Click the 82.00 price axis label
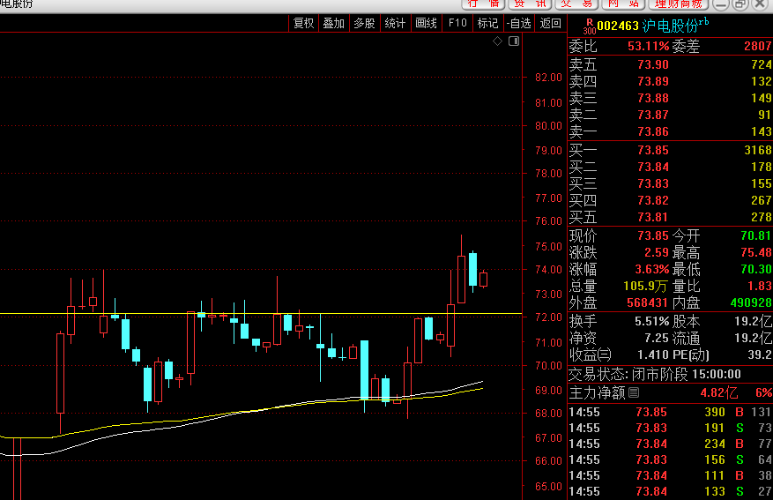773x500 pixels. 548,77
